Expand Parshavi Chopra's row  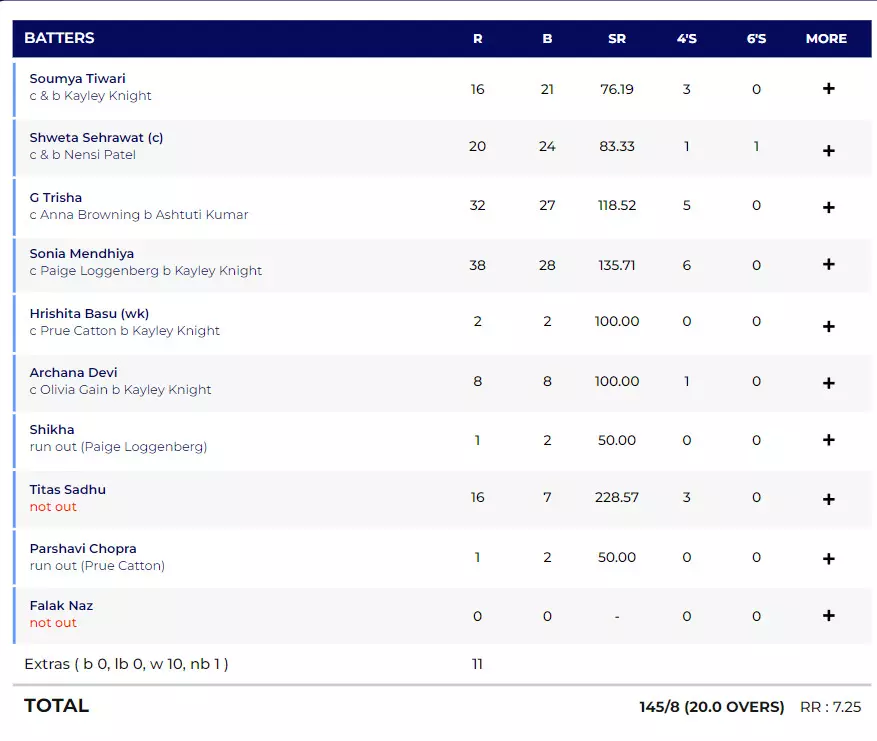[828, 558]
